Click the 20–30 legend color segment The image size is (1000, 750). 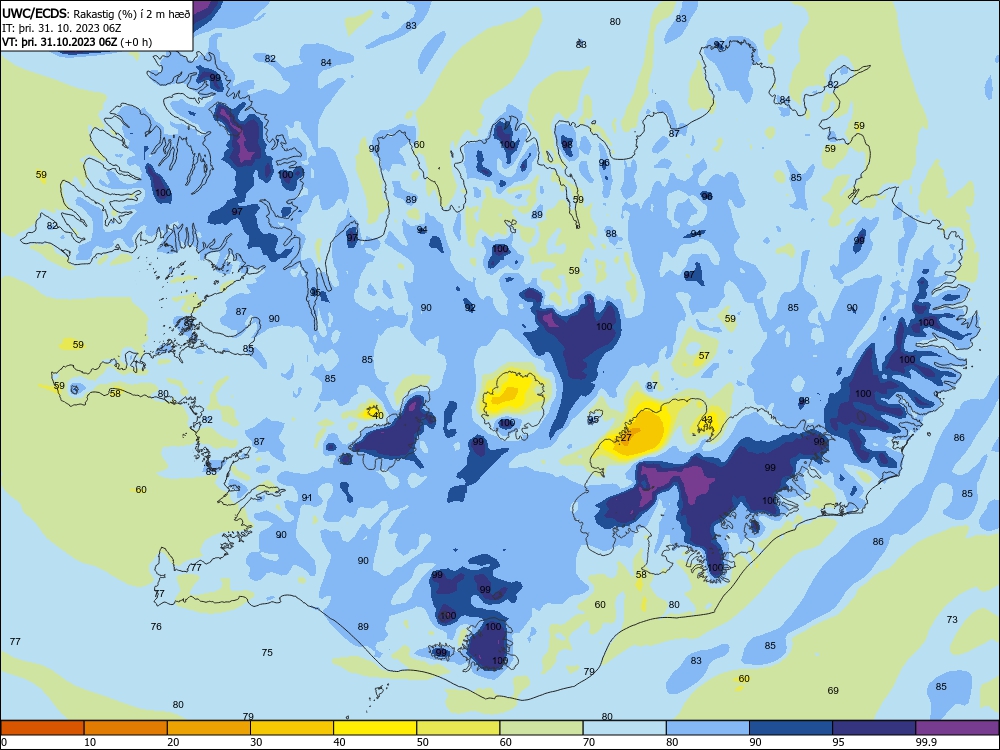coord(209,728)
